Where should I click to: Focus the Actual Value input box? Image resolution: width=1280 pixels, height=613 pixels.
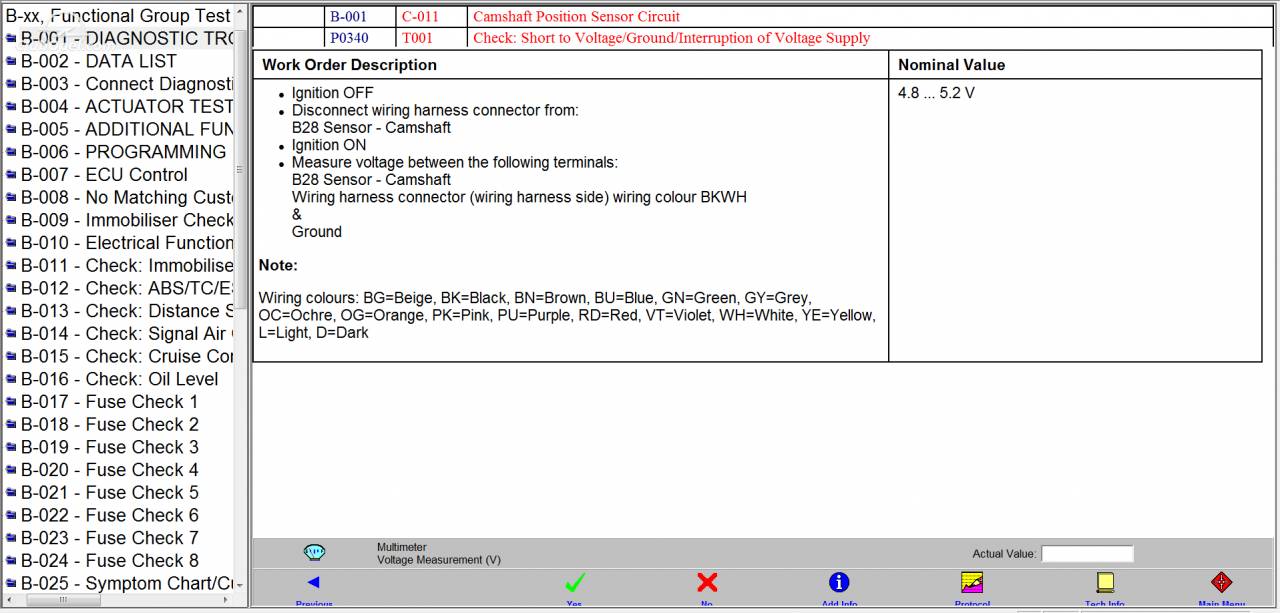click(1087, 553)
